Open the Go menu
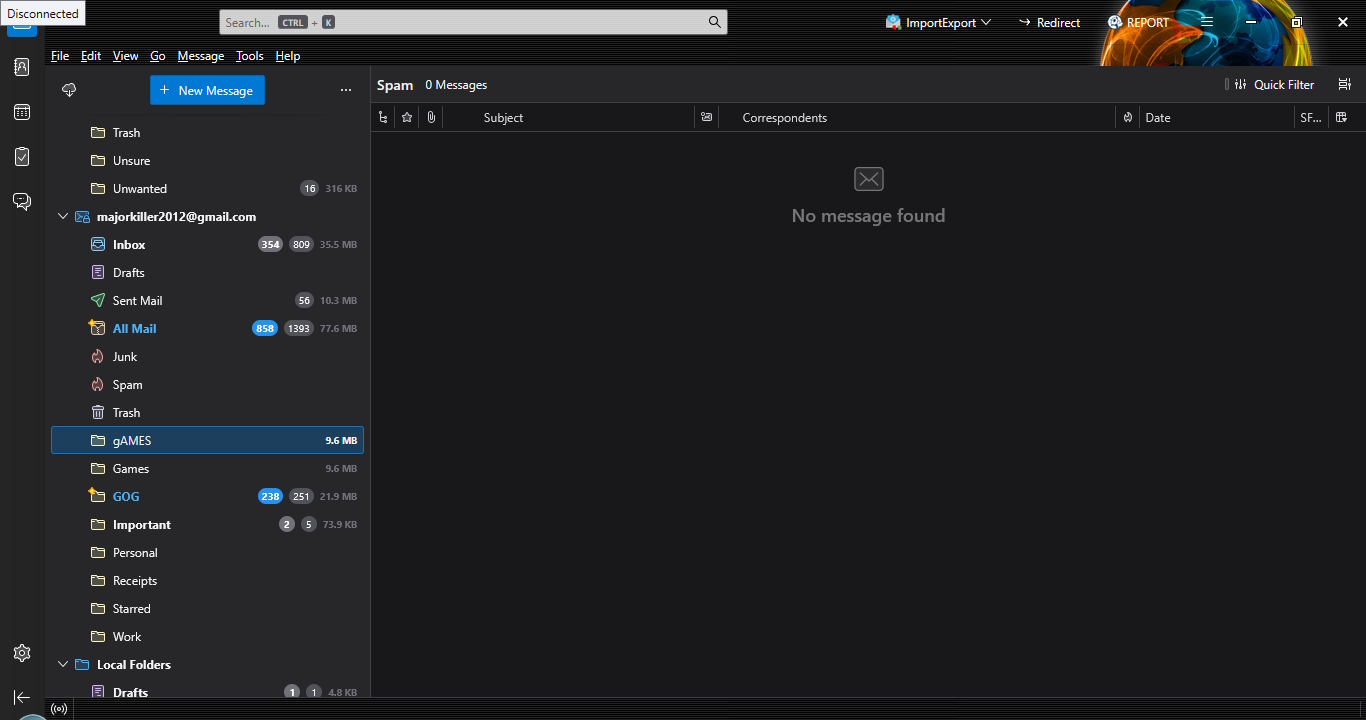The image size is (1366, 720). [x=158, y=56]
